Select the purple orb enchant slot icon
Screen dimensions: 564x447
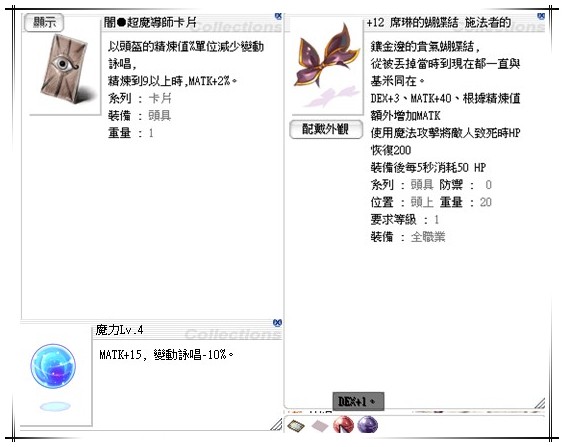point(368,425)
